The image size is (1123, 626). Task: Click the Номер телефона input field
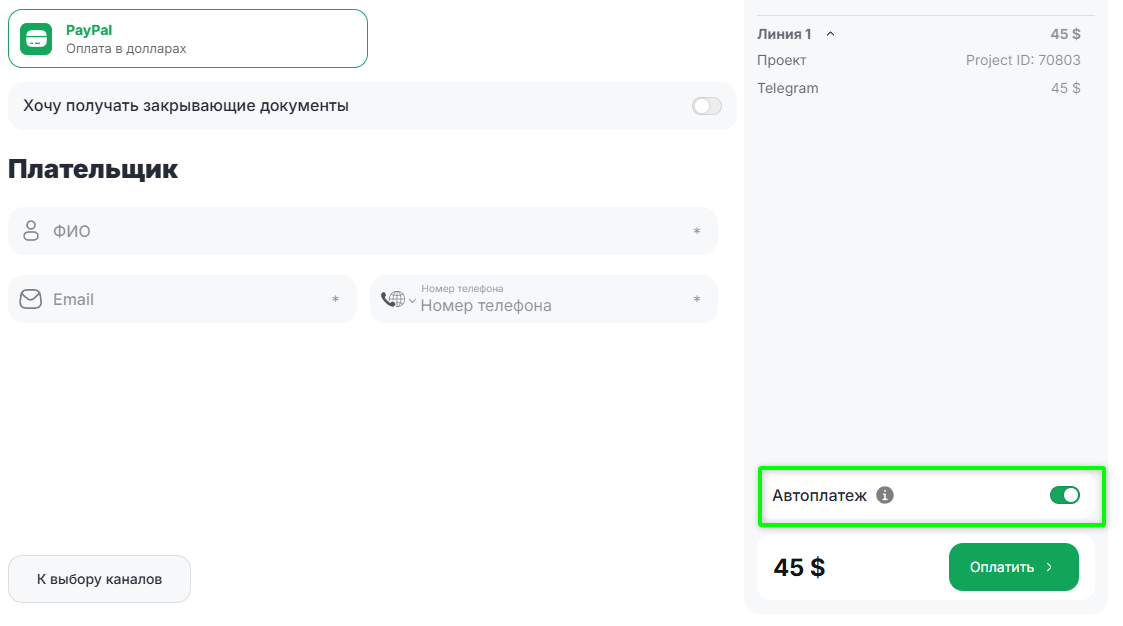(x=550, y=305)
